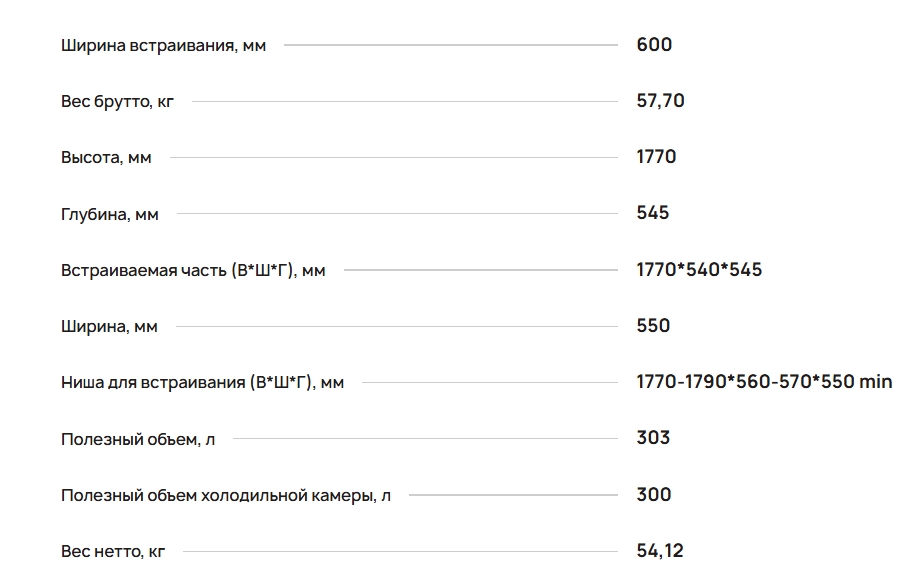Screen dimensions: 905x580
Task: Click the "Высота, мм" label
Action: [x=106, y=157]
